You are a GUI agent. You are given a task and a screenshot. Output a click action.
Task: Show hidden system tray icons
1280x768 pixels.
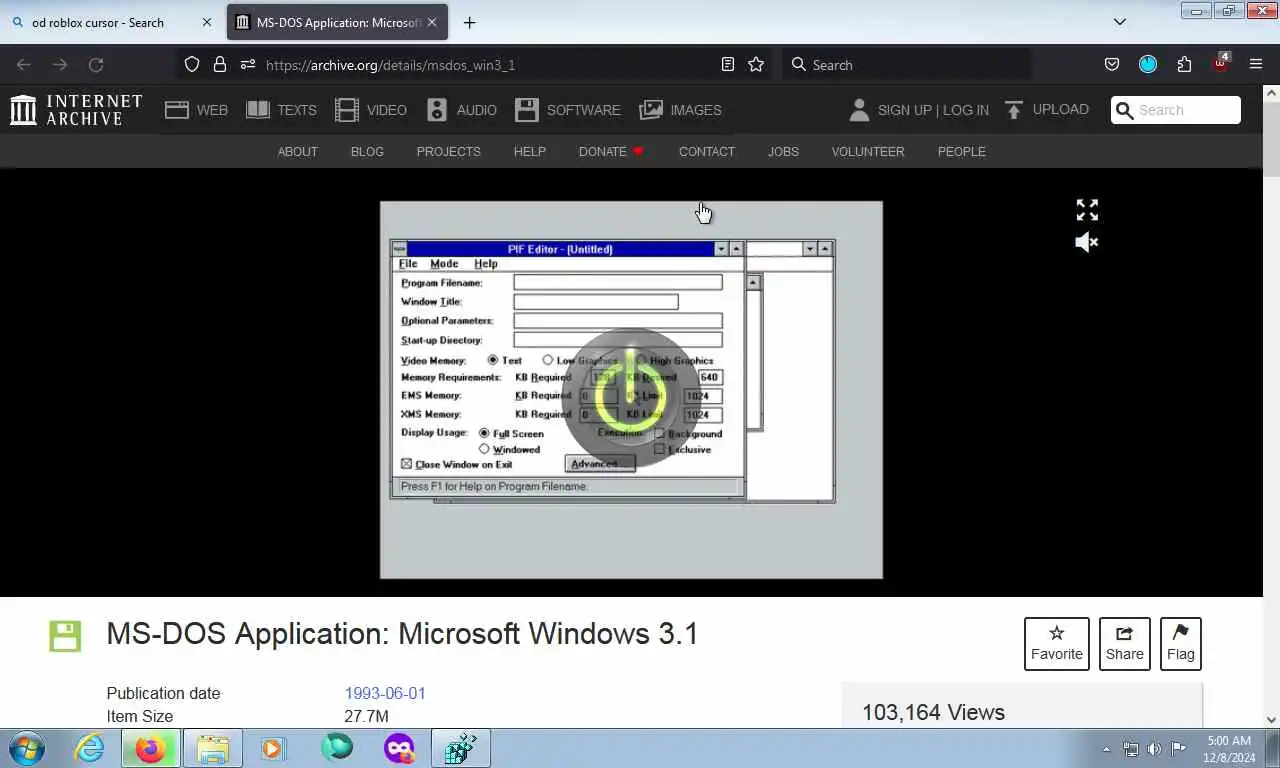(x=1106, y=749)
